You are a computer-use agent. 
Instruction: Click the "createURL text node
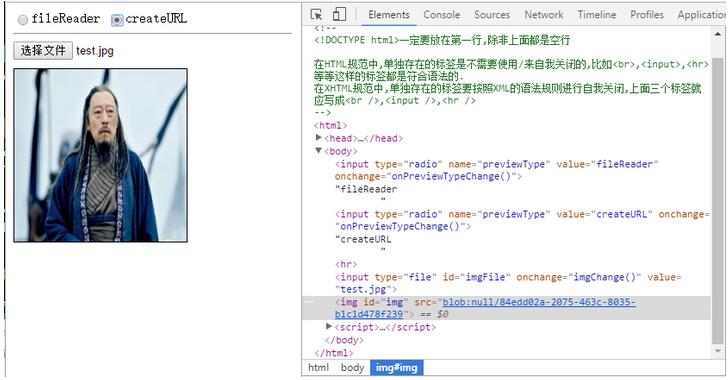point(363,239)
